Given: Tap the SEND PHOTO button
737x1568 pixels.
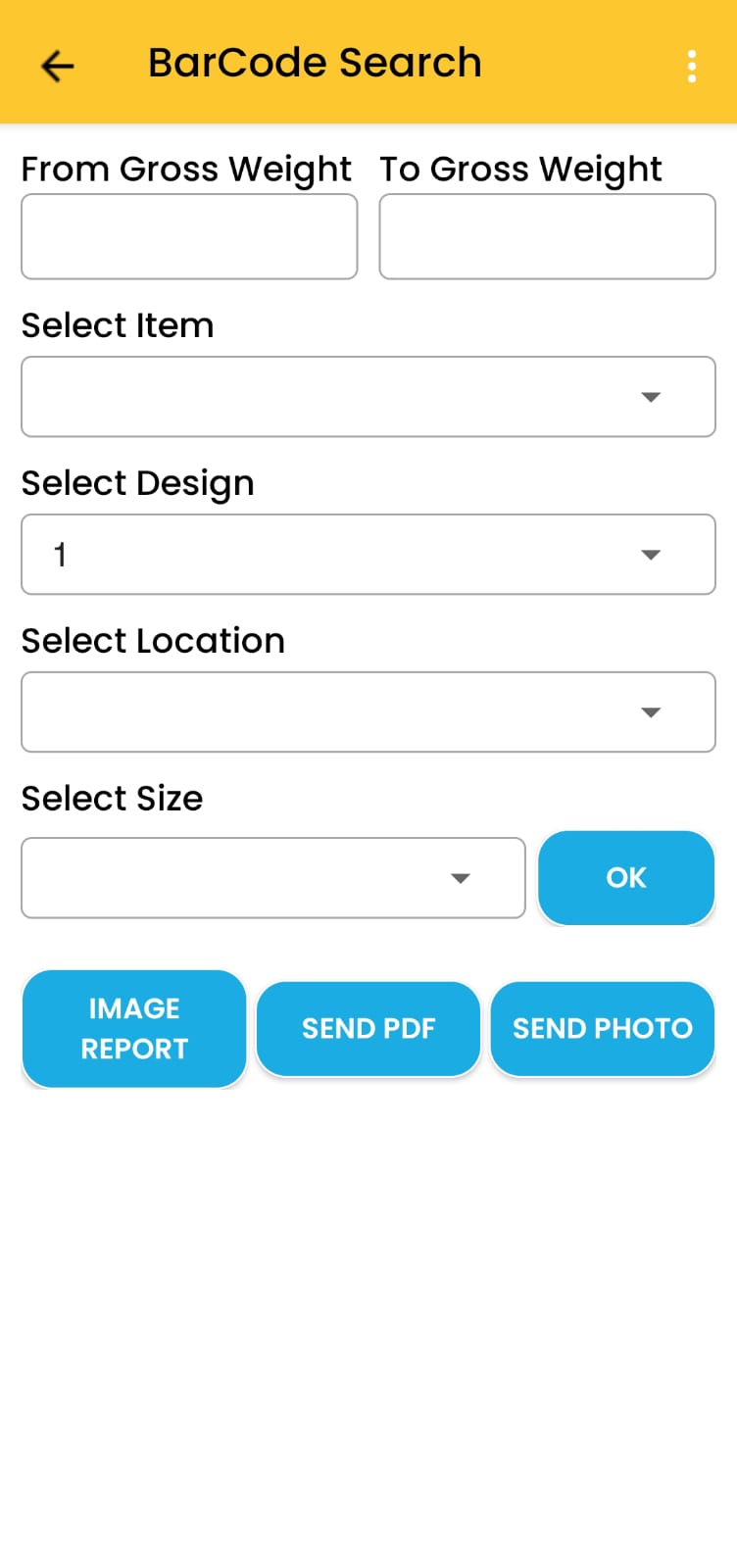Looking at the screenshot, I should (x=602, y=1028).
